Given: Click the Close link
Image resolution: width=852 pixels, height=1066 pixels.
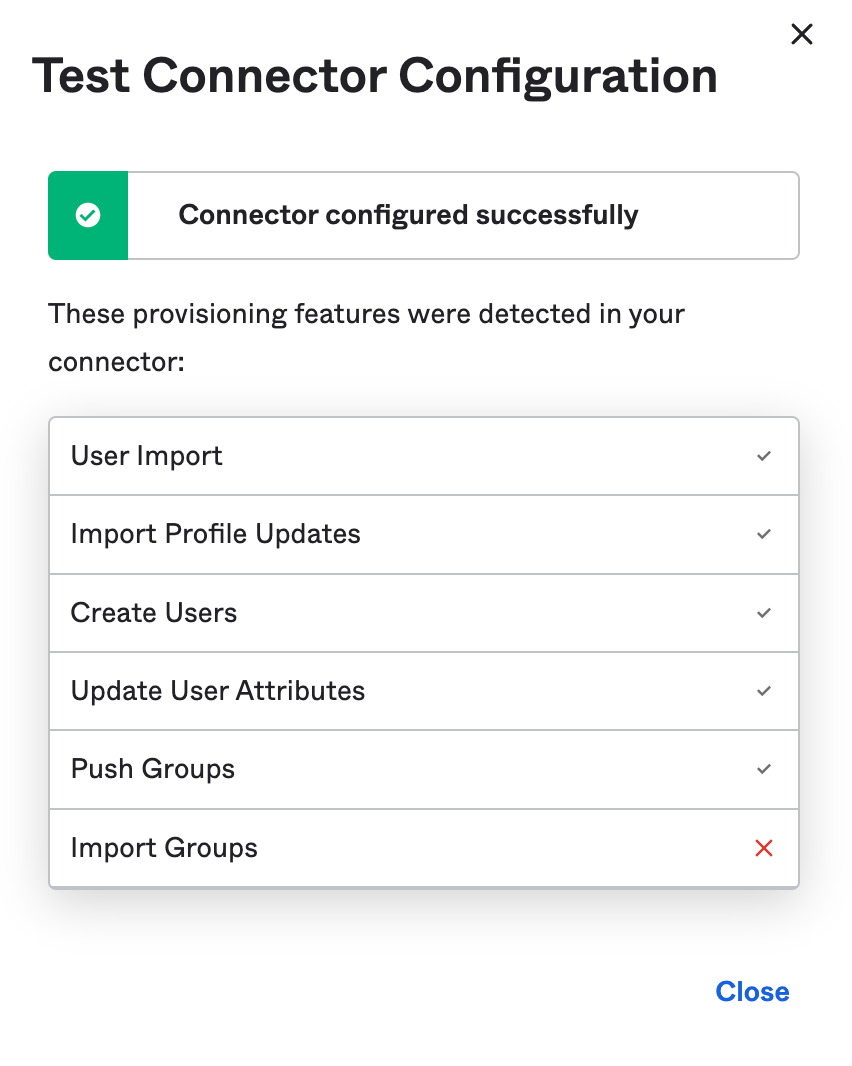Looking at the screenshot, I should (x=752, y=991).
